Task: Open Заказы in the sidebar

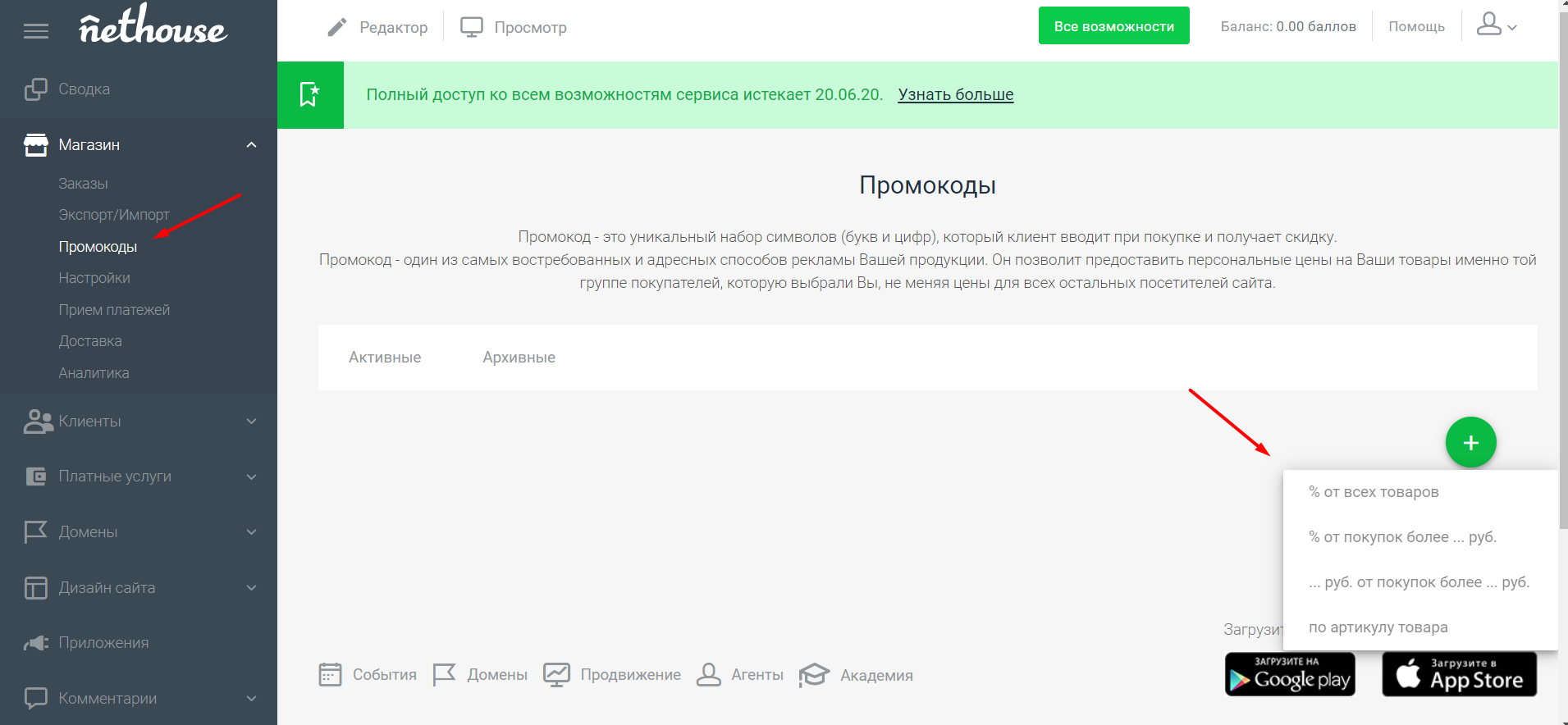Action: tap(83, 184)
